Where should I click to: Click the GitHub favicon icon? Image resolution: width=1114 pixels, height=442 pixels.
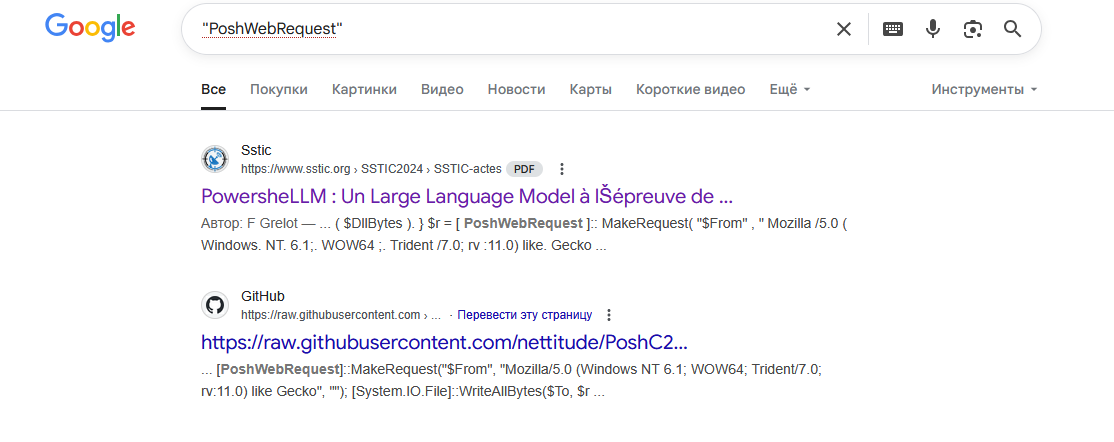(x=215, y=306)
